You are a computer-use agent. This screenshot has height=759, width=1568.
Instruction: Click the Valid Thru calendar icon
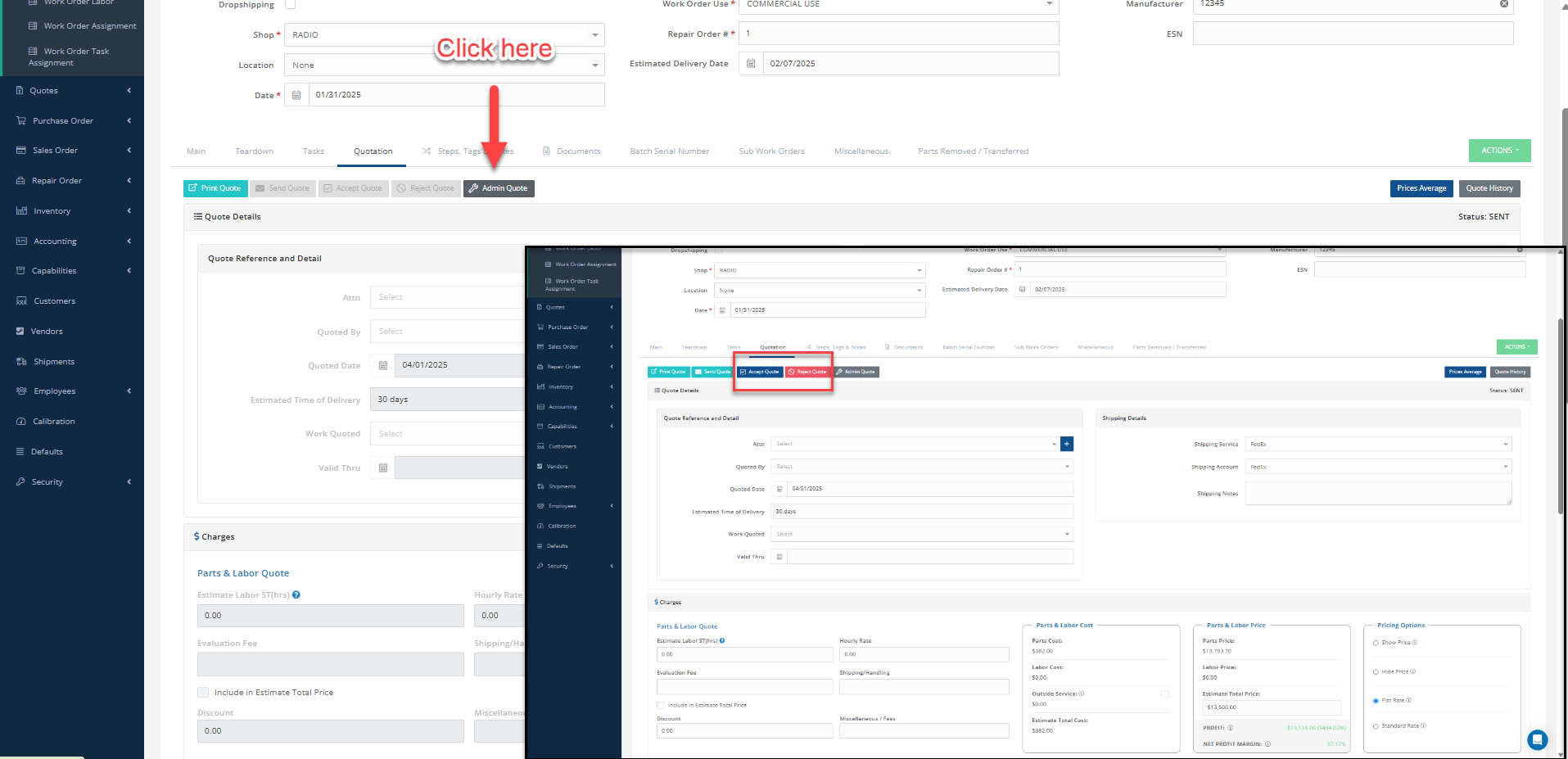click(x=382, y=468)
